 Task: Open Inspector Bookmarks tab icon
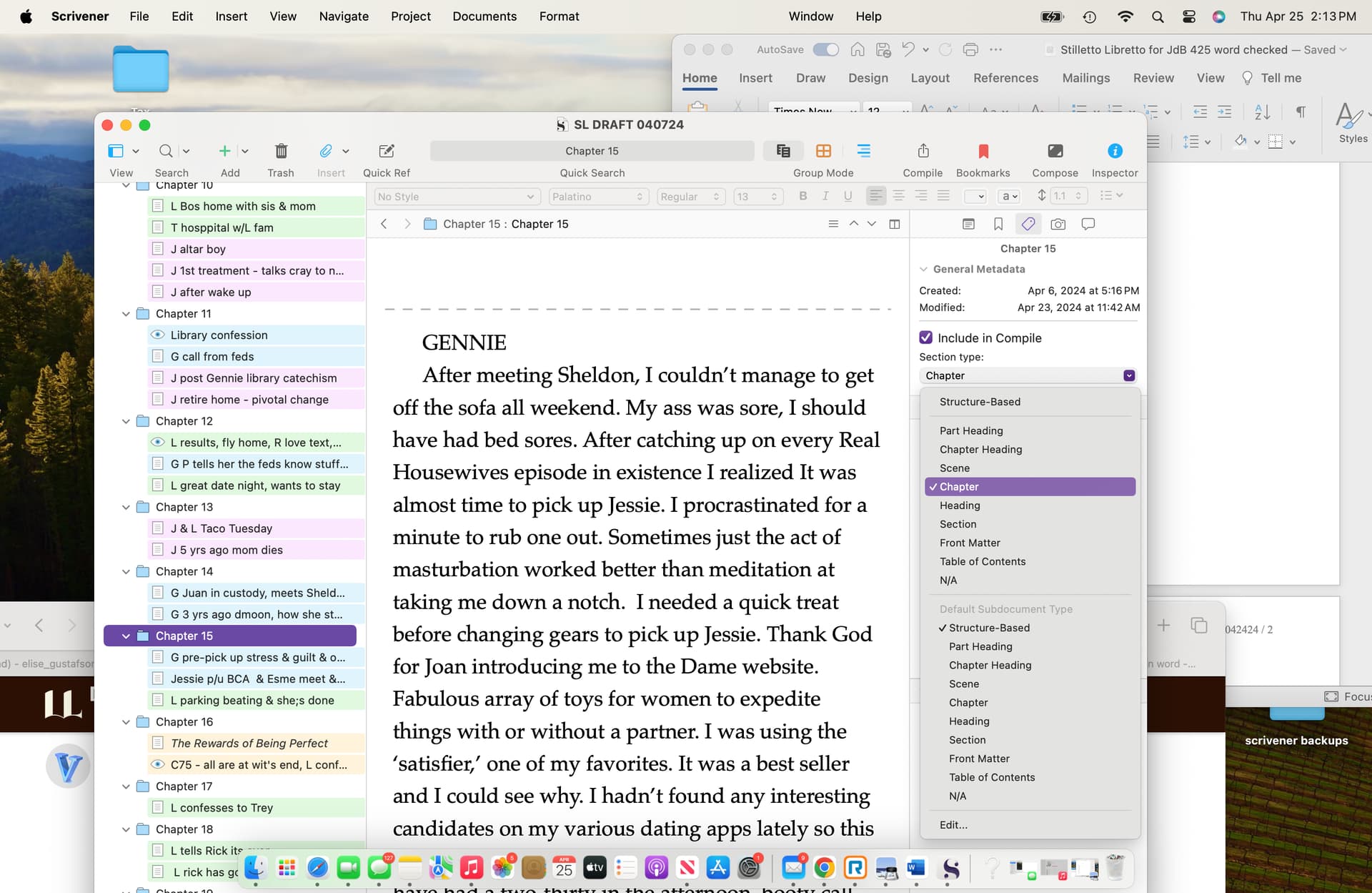coord(998,224)
